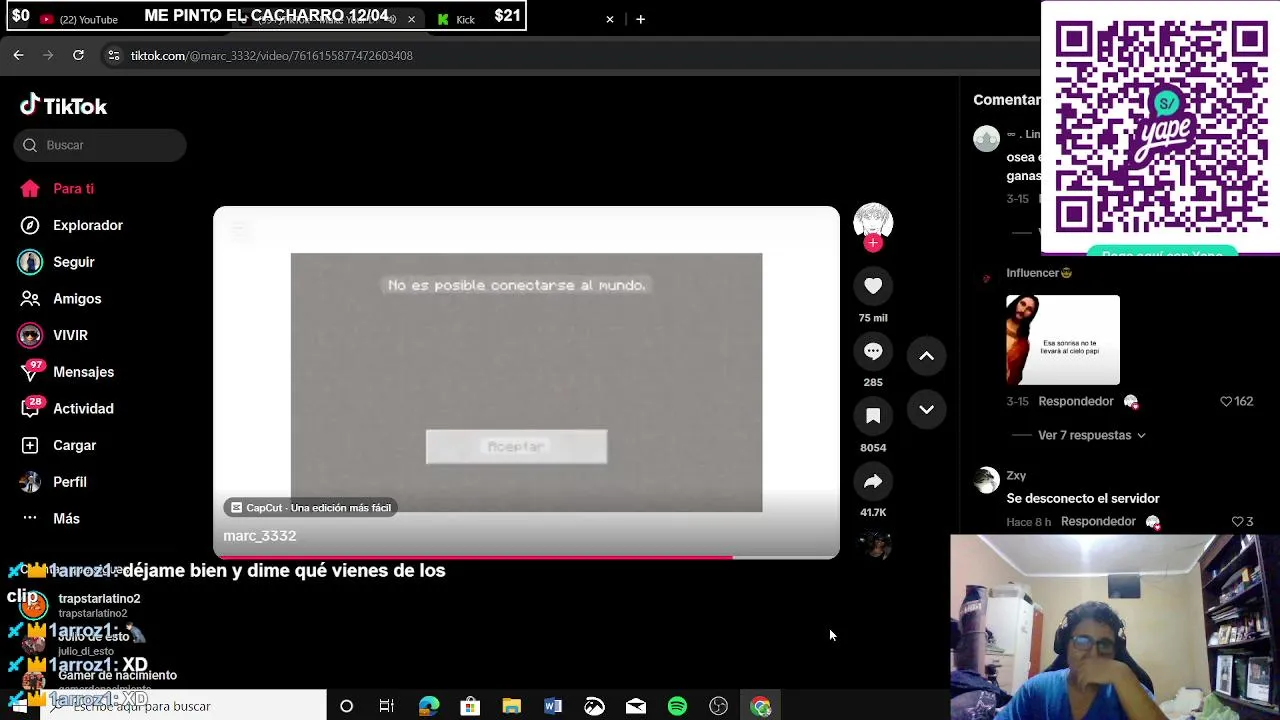Select comment text 'Se desconecto el servidor'
The height and width of the screenshot is (720, 1280).
pyautogui.click(x=1083, y=498)
